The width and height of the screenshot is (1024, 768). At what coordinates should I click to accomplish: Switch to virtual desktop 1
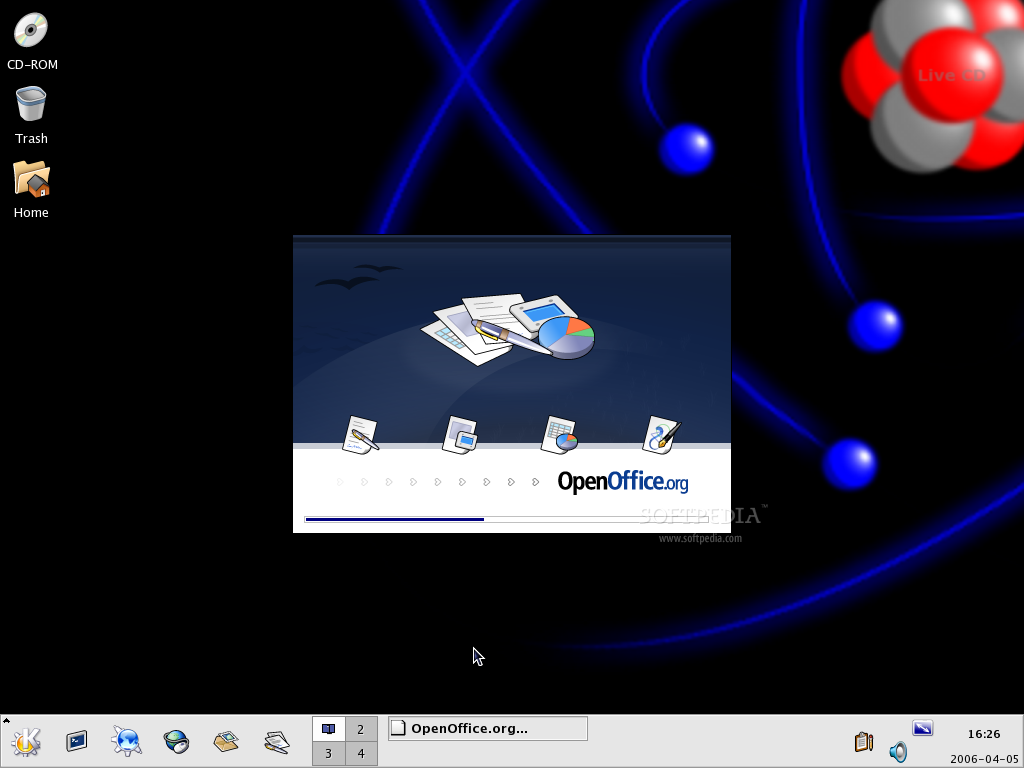328,729
